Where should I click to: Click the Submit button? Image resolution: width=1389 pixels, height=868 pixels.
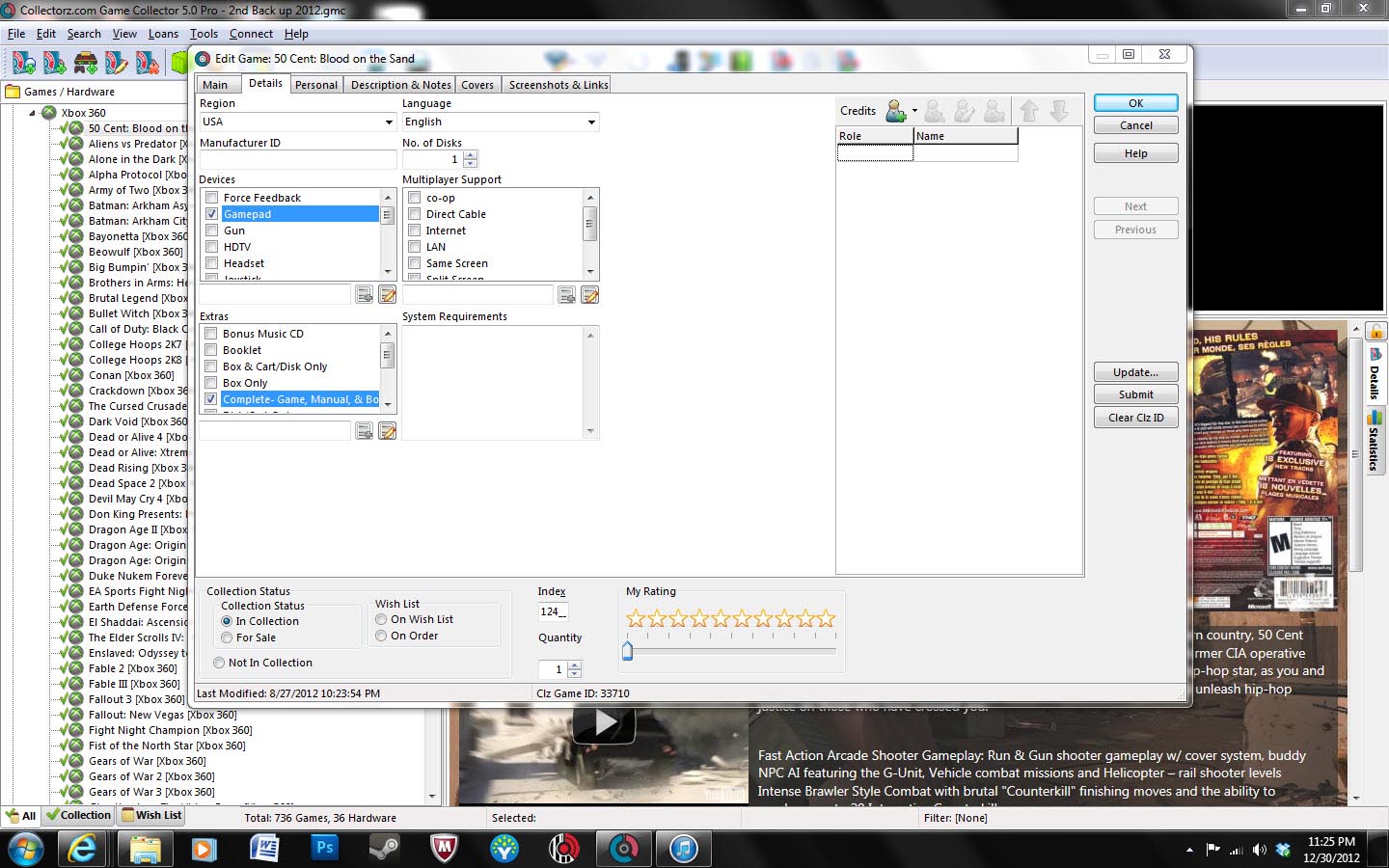click(1136, 394)
